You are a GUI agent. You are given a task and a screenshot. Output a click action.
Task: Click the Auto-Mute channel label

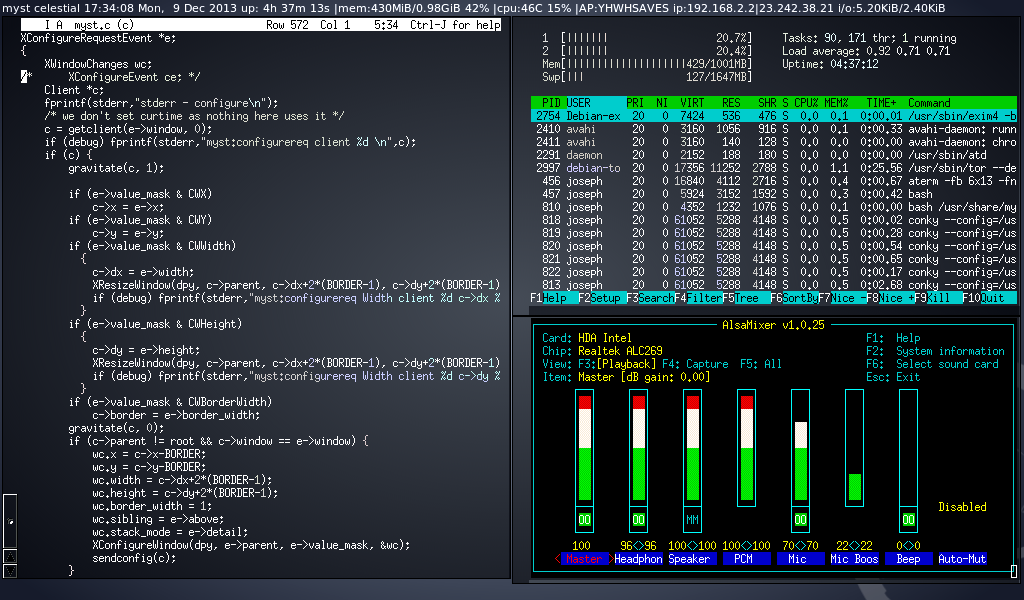click(x=962, y=559)
